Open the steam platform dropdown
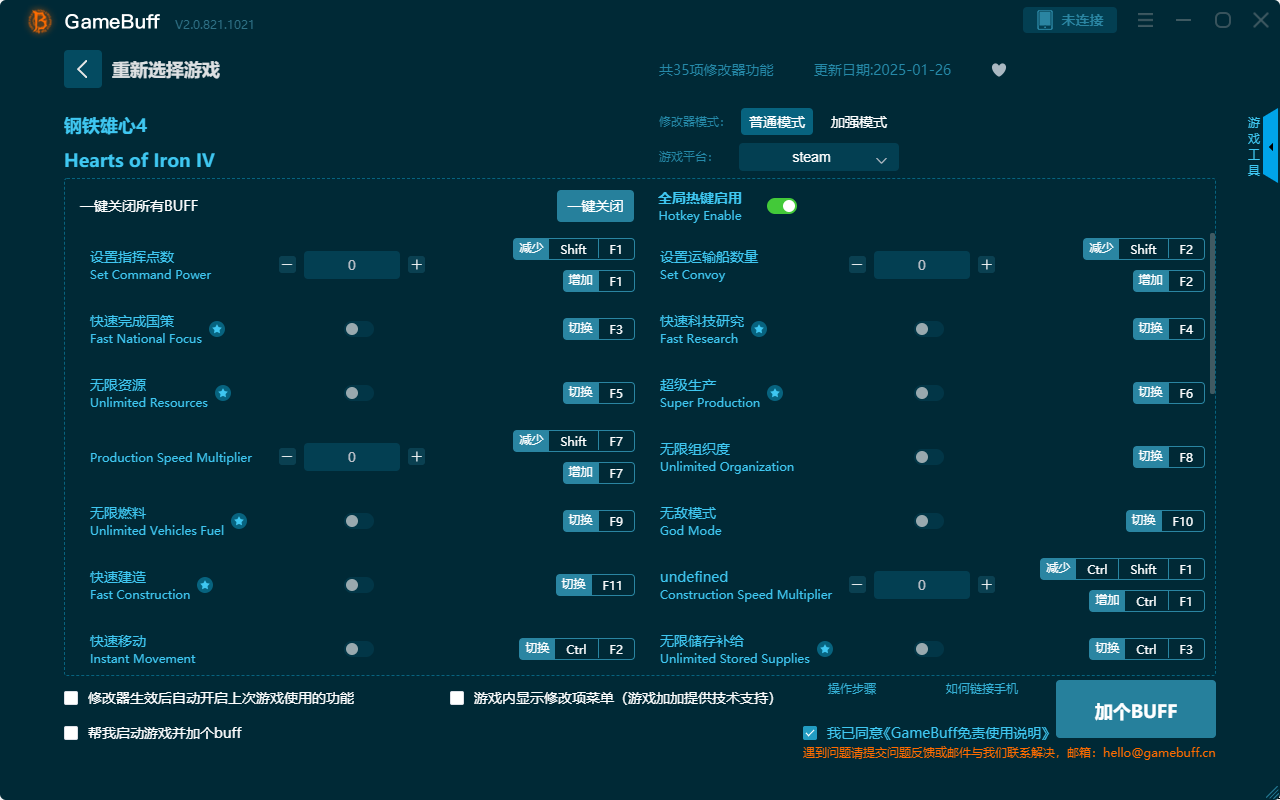This screenshot has width=1280, height=800. (818, 157)
